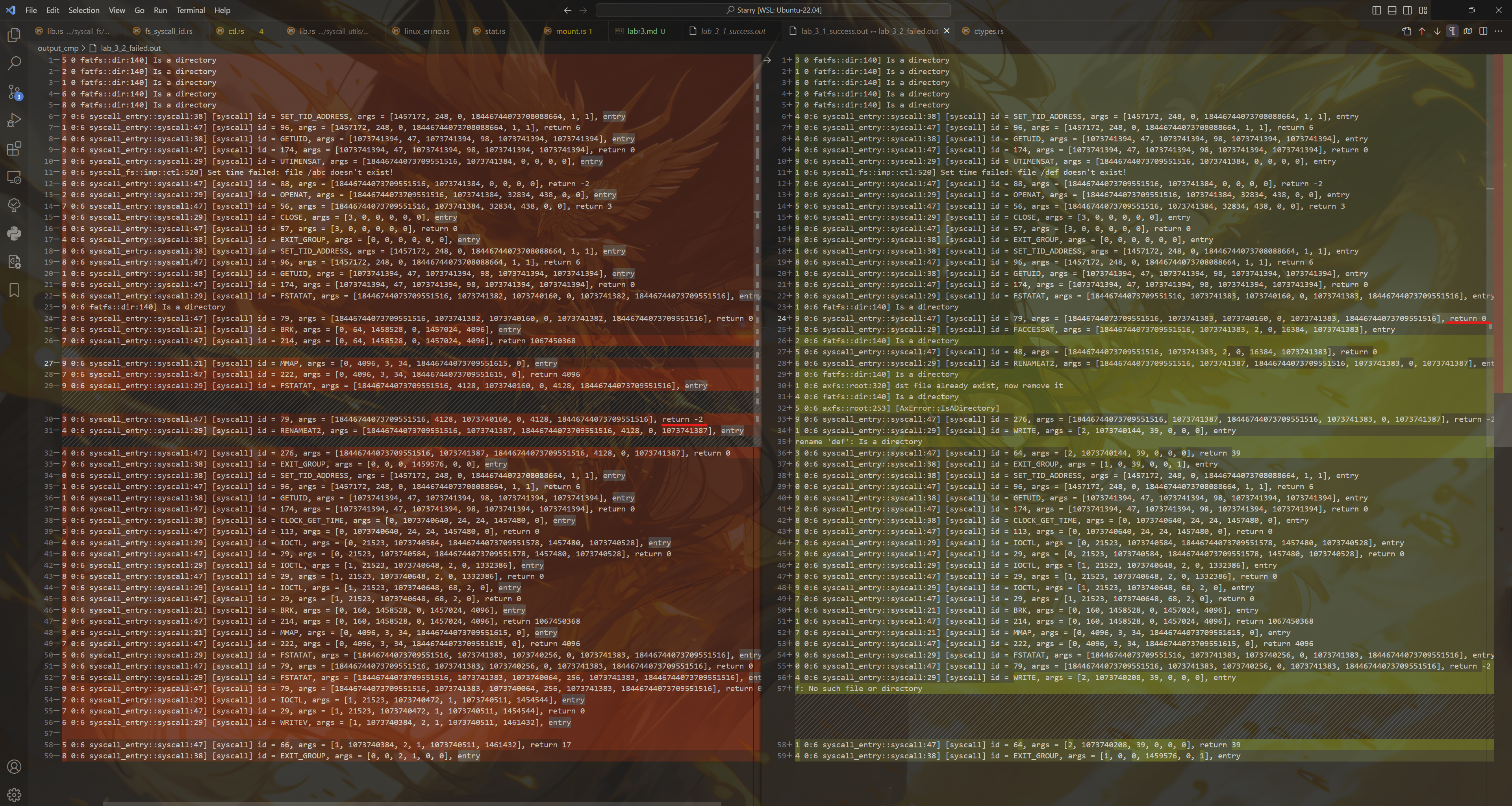The image size is (1512, 806).
Task: Switch to the lab_3_1_success.out tab
Action: [x=732, y=31]
